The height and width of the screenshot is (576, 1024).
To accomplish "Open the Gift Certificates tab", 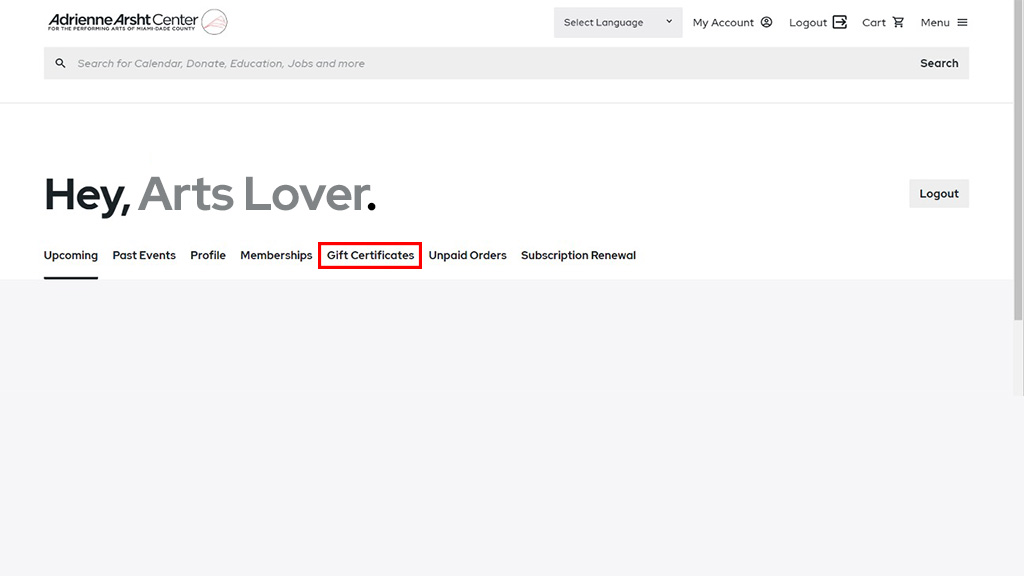I will pyautogui.click(x=370, y=255).
